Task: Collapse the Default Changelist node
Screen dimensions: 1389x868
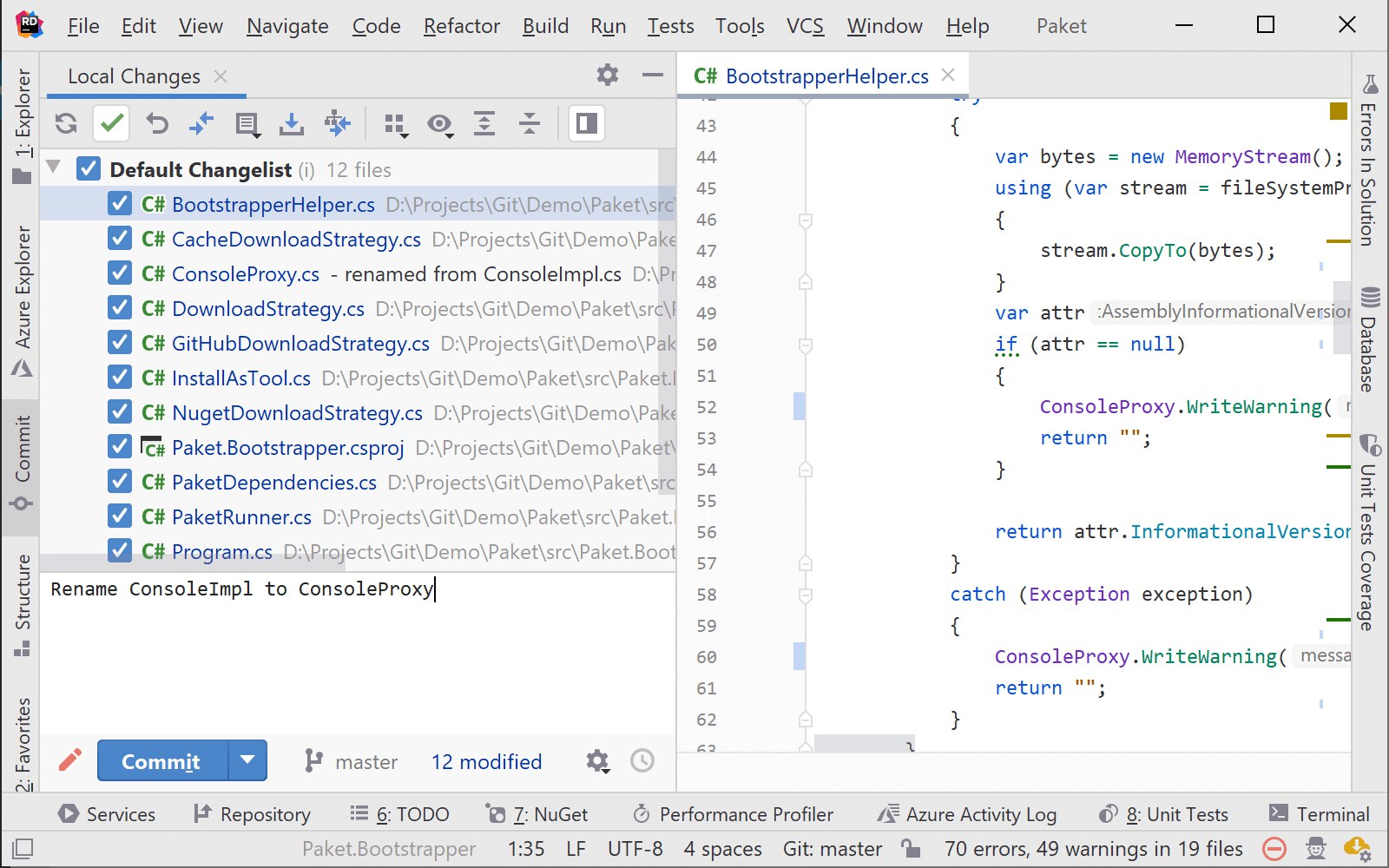Action: pos(54,168)
